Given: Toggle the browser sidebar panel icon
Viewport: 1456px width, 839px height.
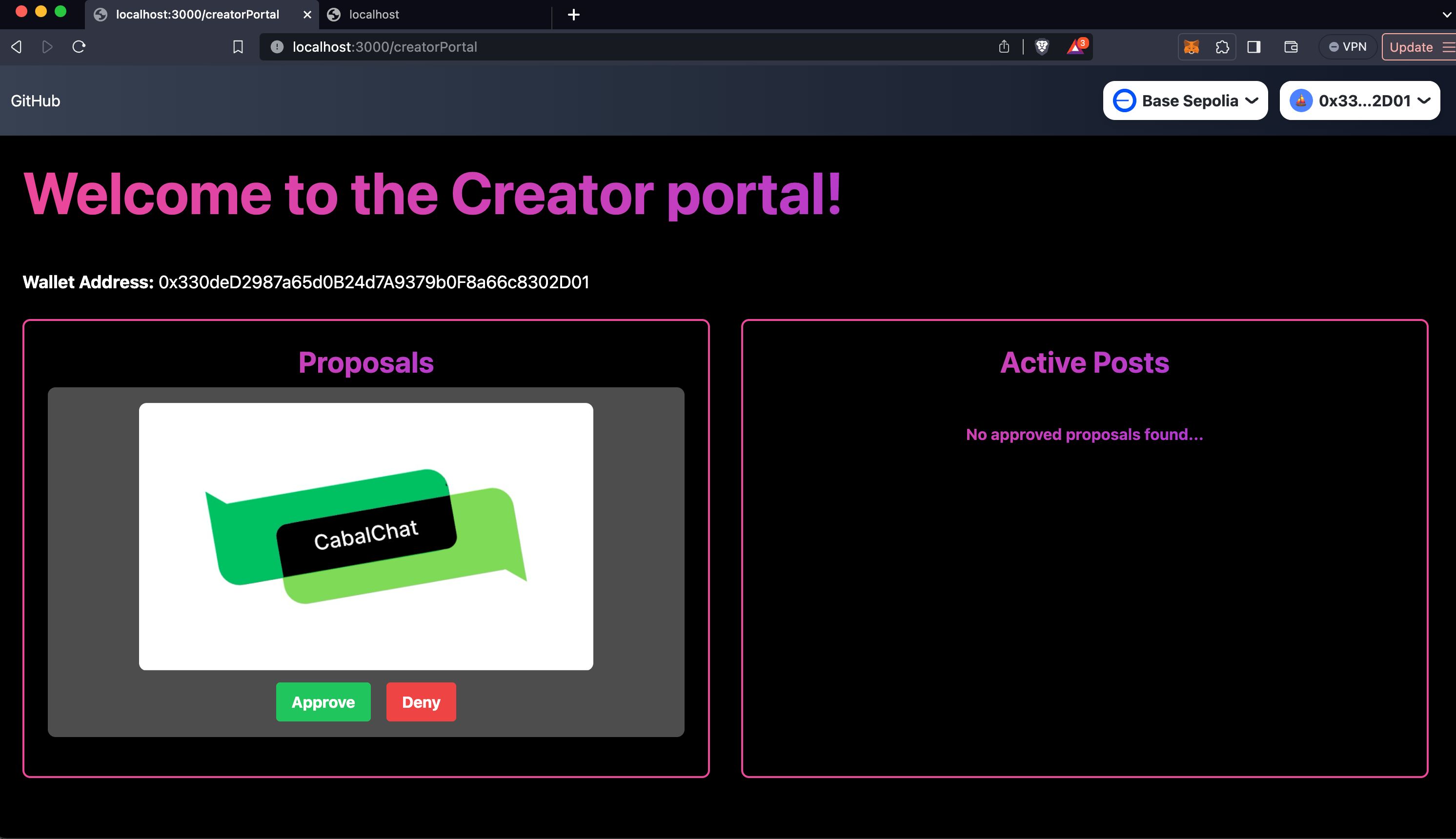Looking at the screenshot, I should (1254, 47).
